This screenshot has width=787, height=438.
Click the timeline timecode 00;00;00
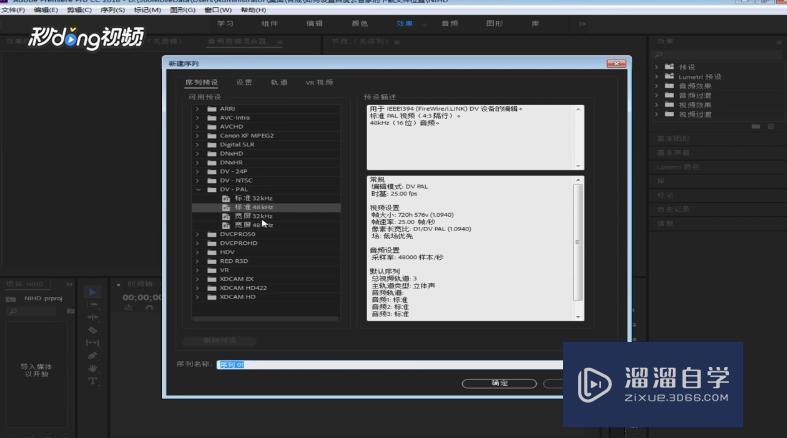click(143, 298)
